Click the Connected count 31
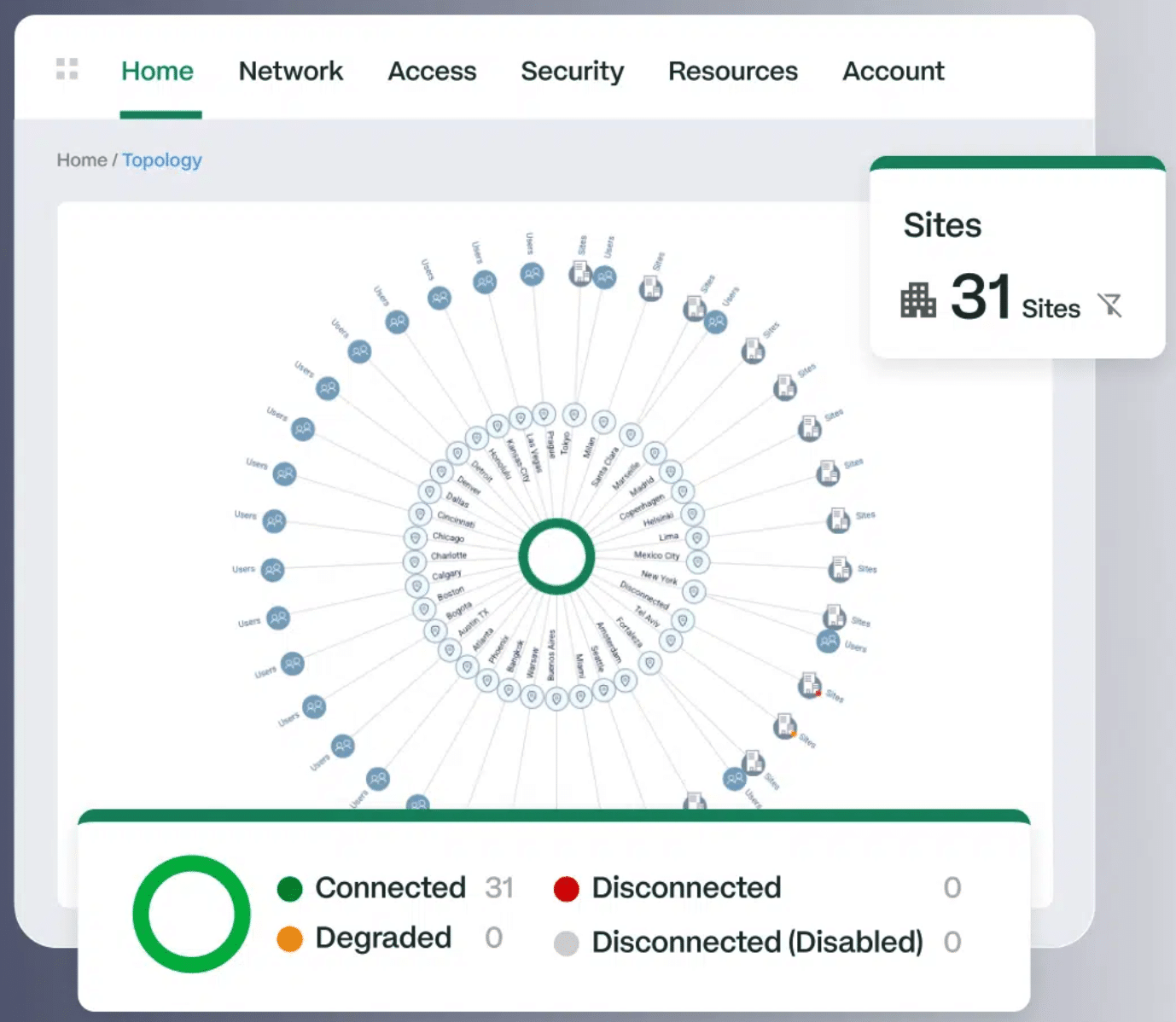 (x=499, y=888)
